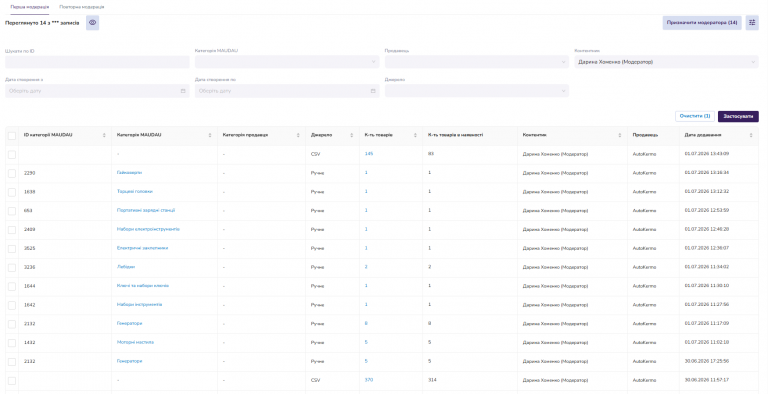768x394 pixels.
Task: Select all rows with header checkbox
Action: point(12,136)
